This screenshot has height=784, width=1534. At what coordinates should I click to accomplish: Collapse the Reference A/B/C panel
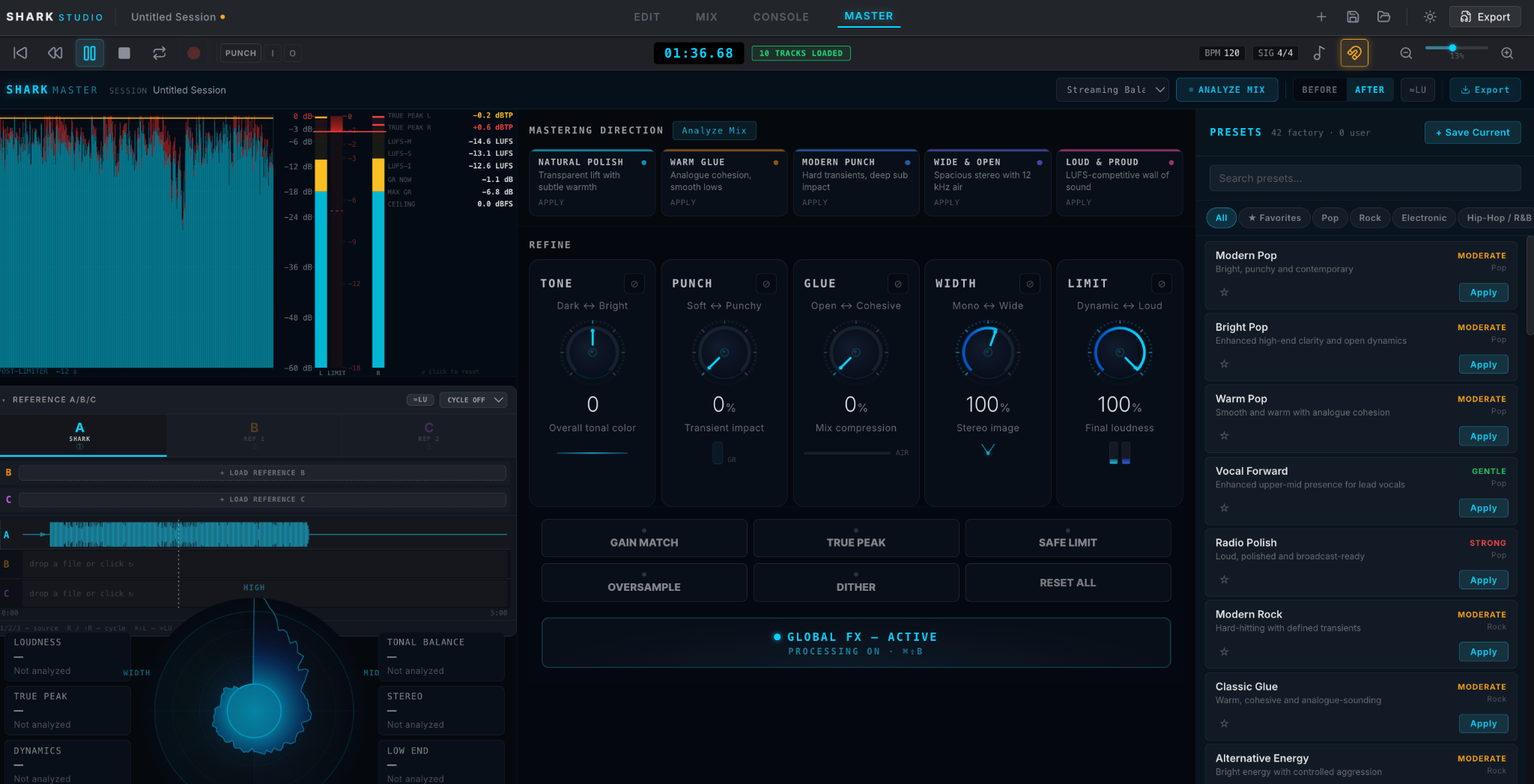tap(4, 400)
